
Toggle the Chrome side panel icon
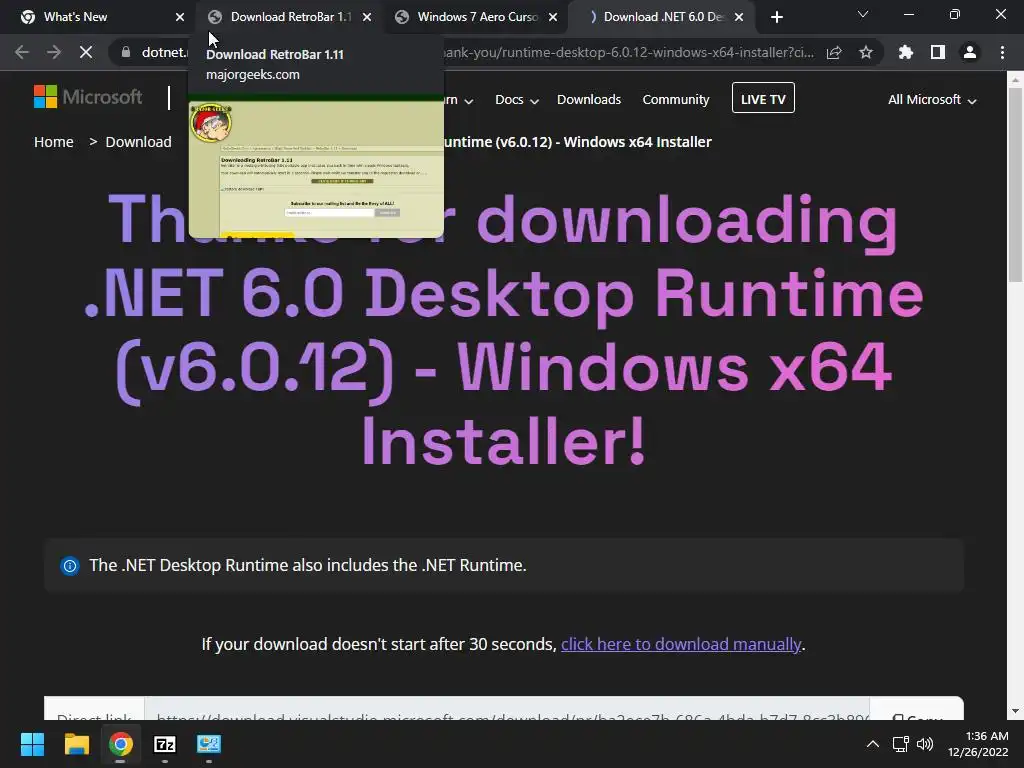[x=938, y=52]
